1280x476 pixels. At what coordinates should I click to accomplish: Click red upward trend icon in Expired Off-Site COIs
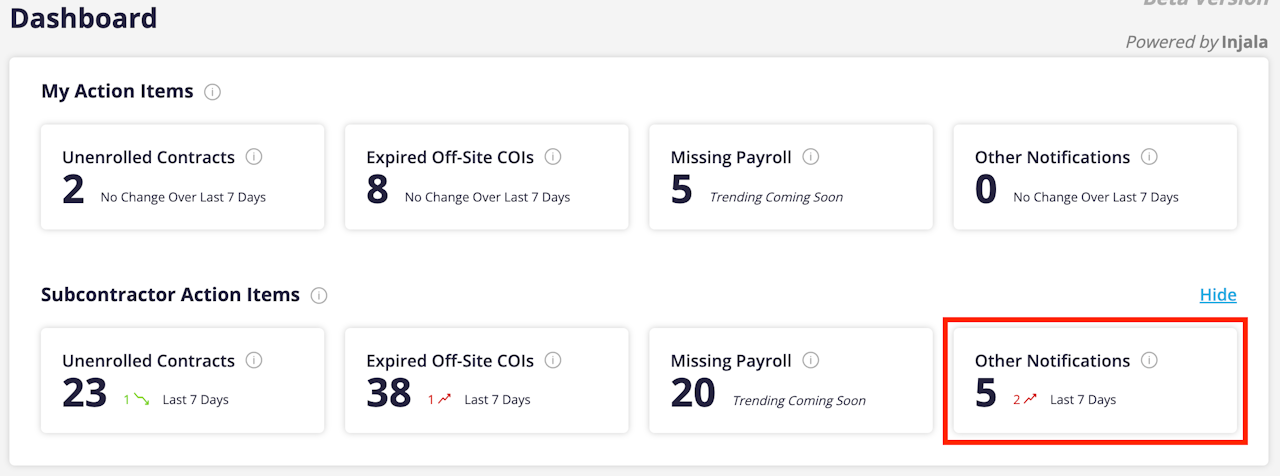(445, 400)
